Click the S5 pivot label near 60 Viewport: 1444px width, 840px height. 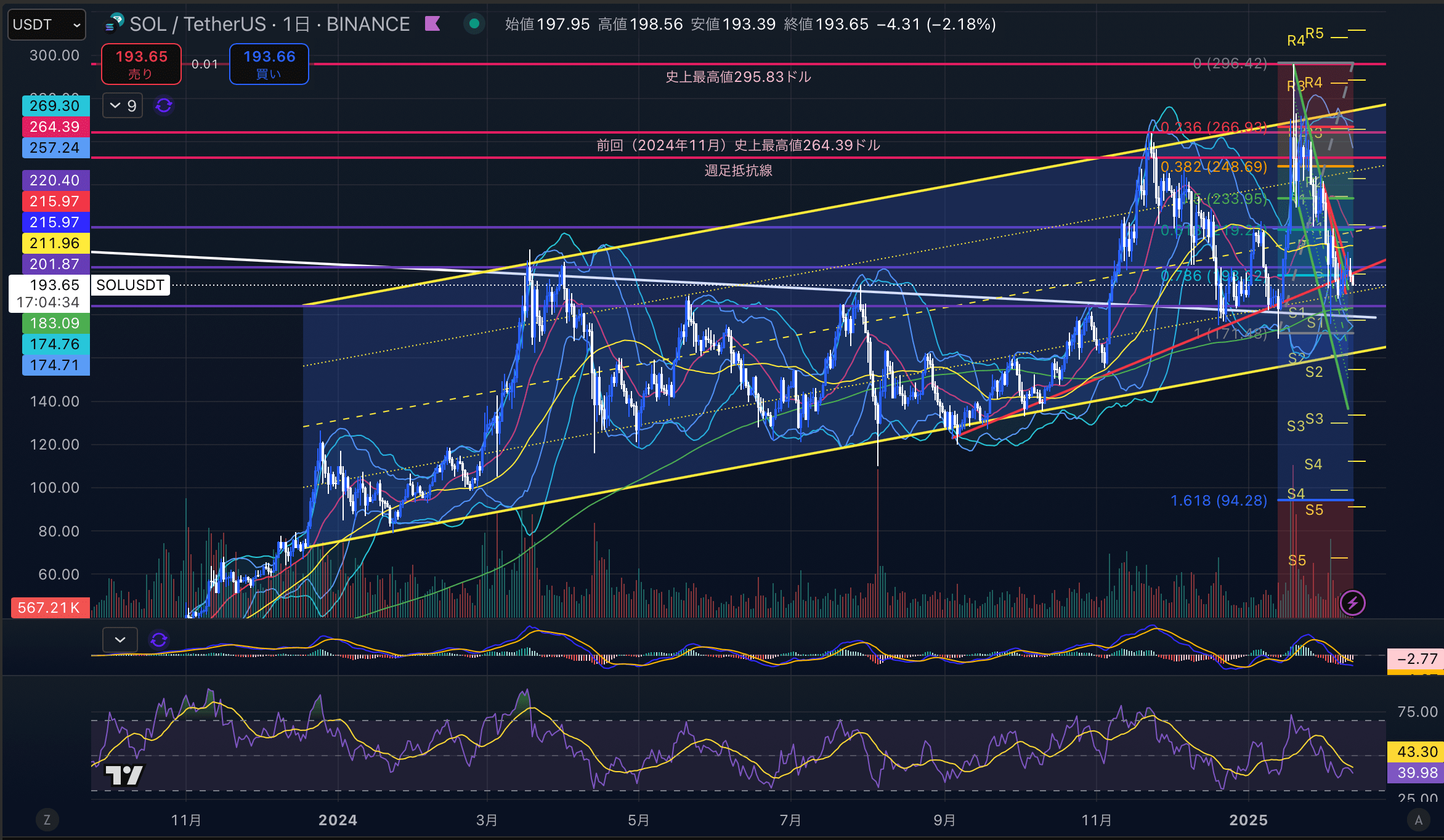coord(1297,560)
